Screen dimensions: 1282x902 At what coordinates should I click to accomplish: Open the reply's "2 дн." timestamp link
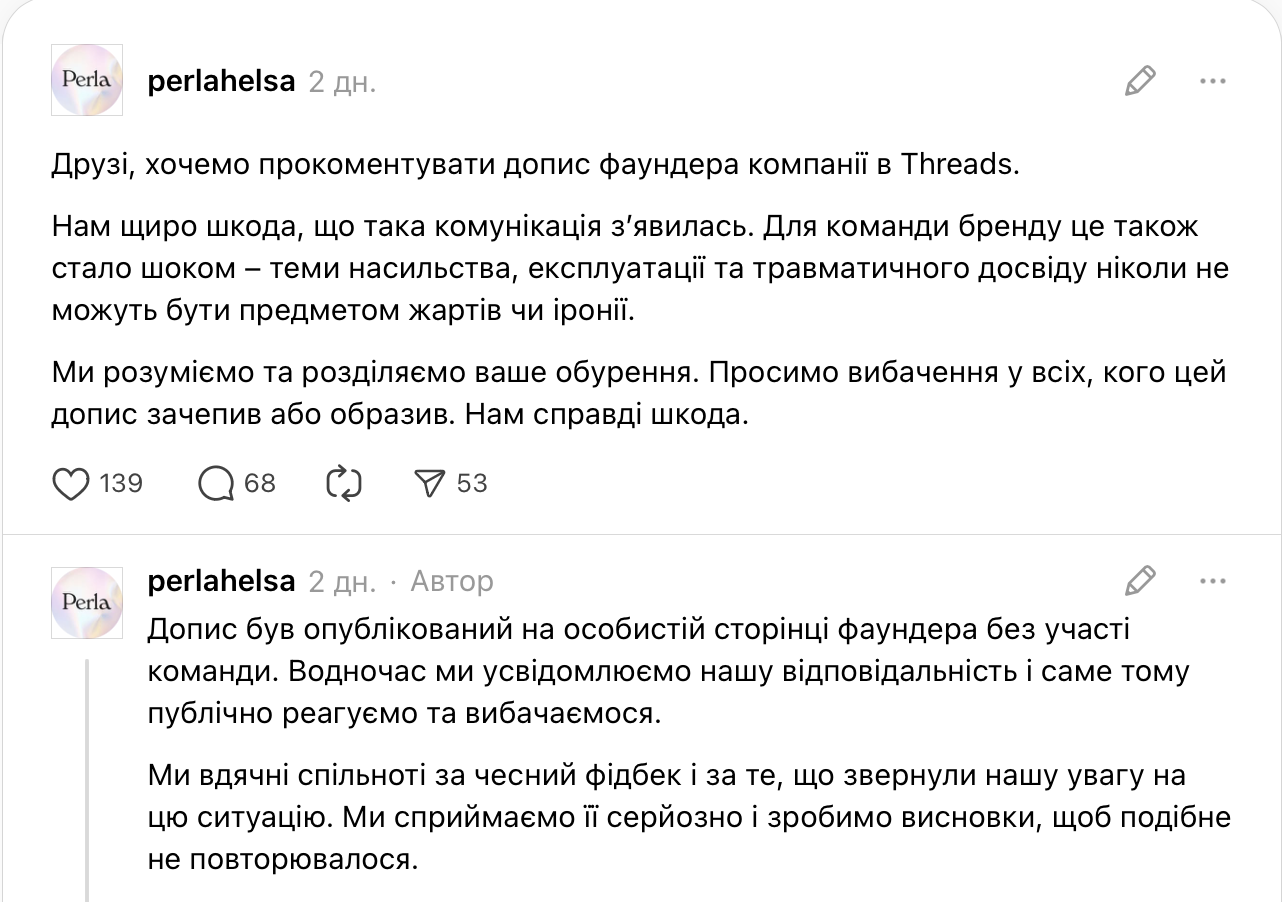(342, 581)
